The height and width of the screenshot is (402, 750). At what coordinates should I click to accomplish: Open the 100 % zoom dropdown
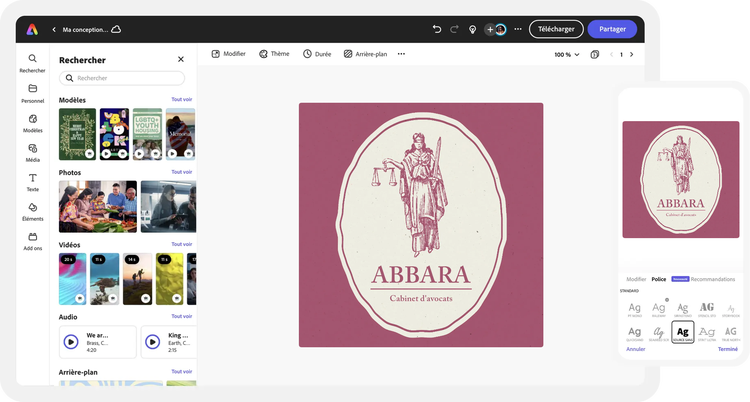567,55
